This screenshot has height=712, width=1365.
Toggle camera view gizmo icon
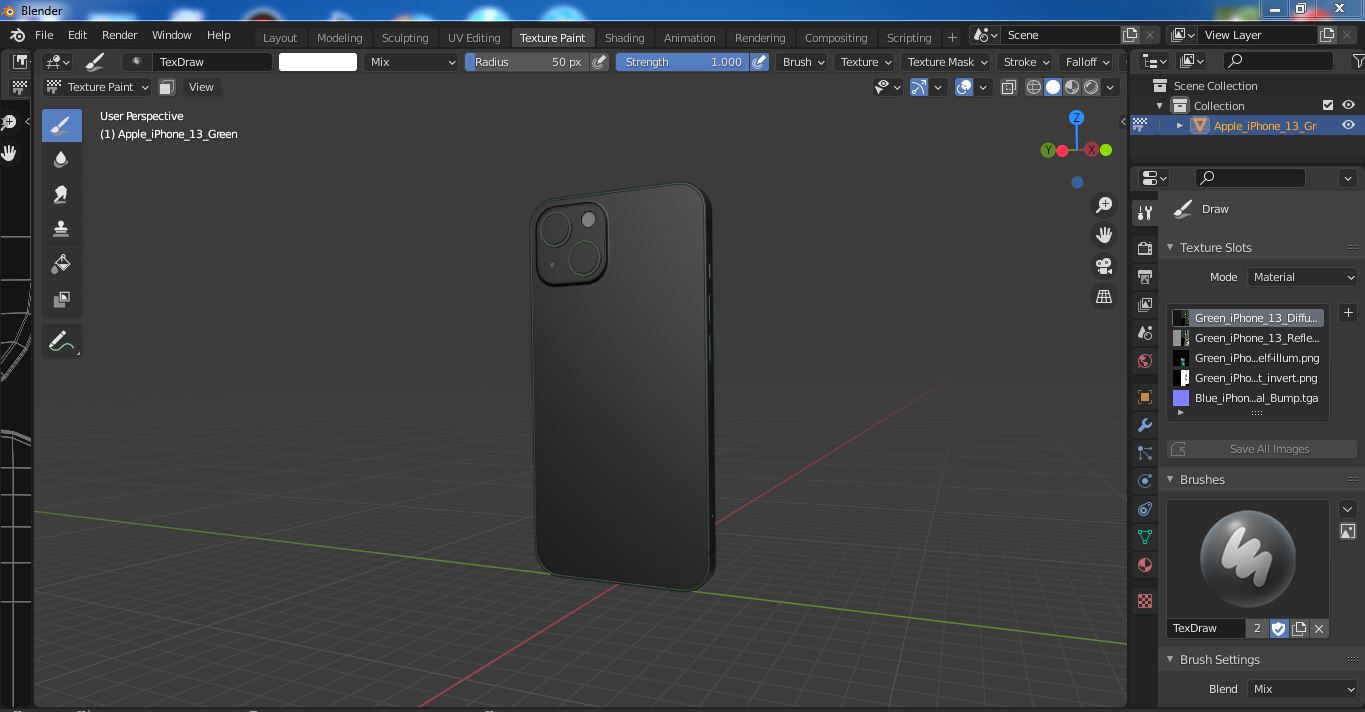1104,266
